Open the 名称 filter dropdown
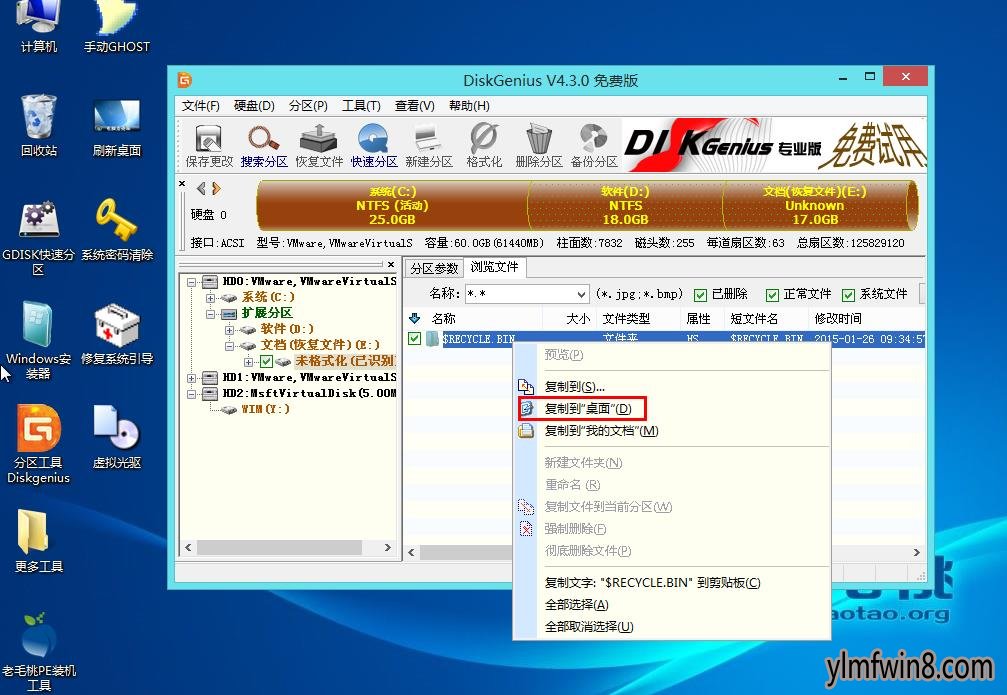 [x=581, y=295]
